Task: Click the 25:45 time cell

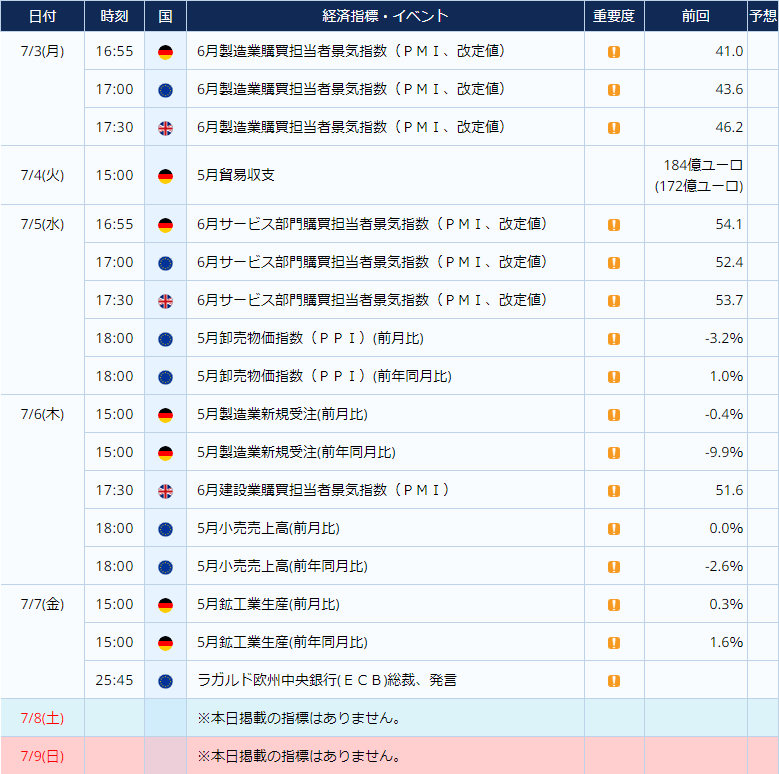Action: 114,680
